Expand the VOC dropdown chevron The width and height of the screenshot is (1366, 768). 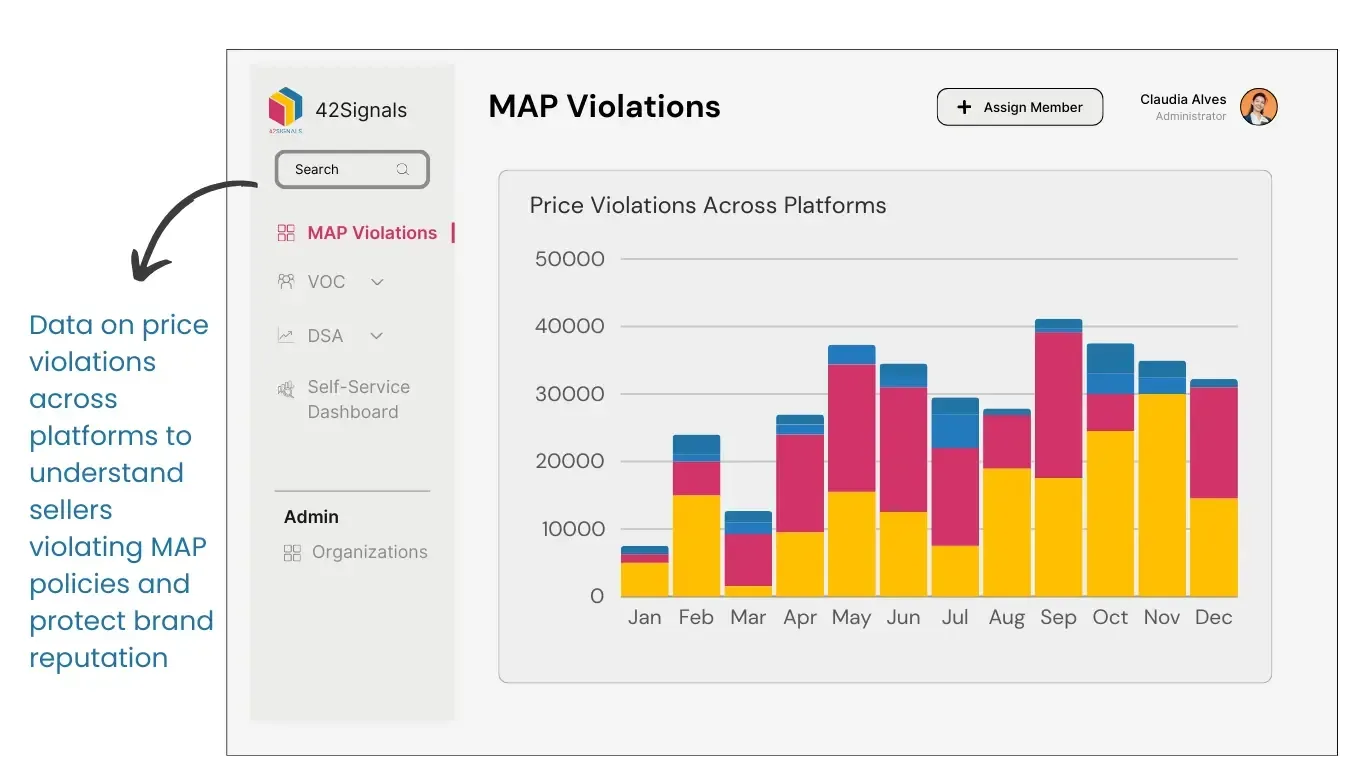tap(376, 281)
